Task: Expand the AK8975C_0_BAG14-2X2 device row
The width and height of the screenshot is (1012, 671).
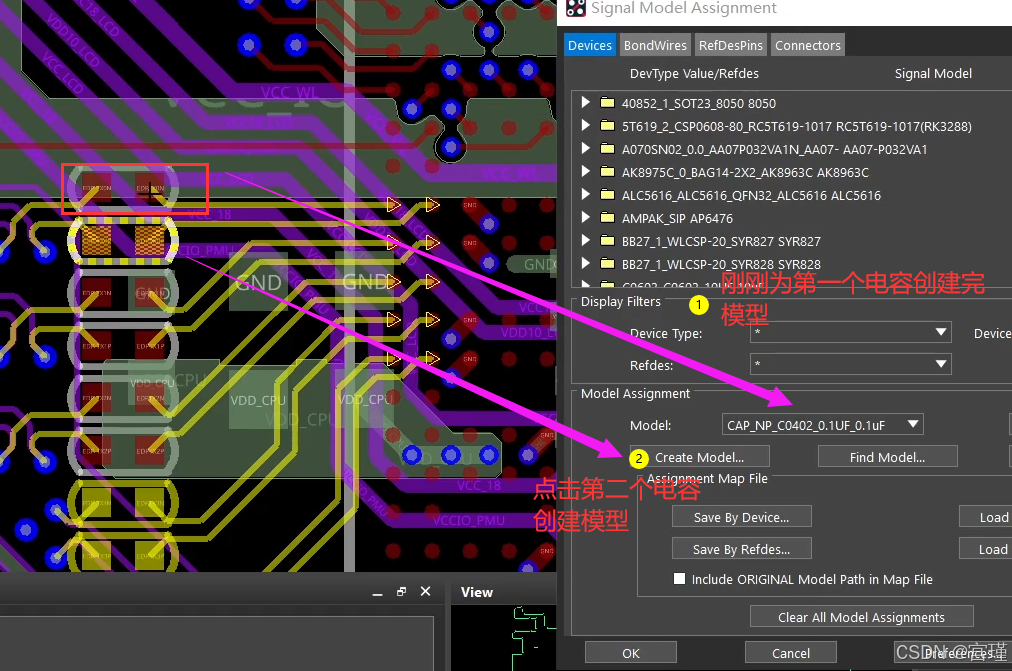Action: click(x=585, y=172)
